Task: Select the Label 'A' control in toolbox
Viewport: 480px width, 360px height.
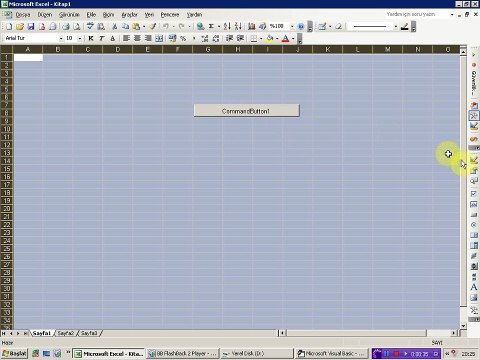Action: click(x=474, y=287)
